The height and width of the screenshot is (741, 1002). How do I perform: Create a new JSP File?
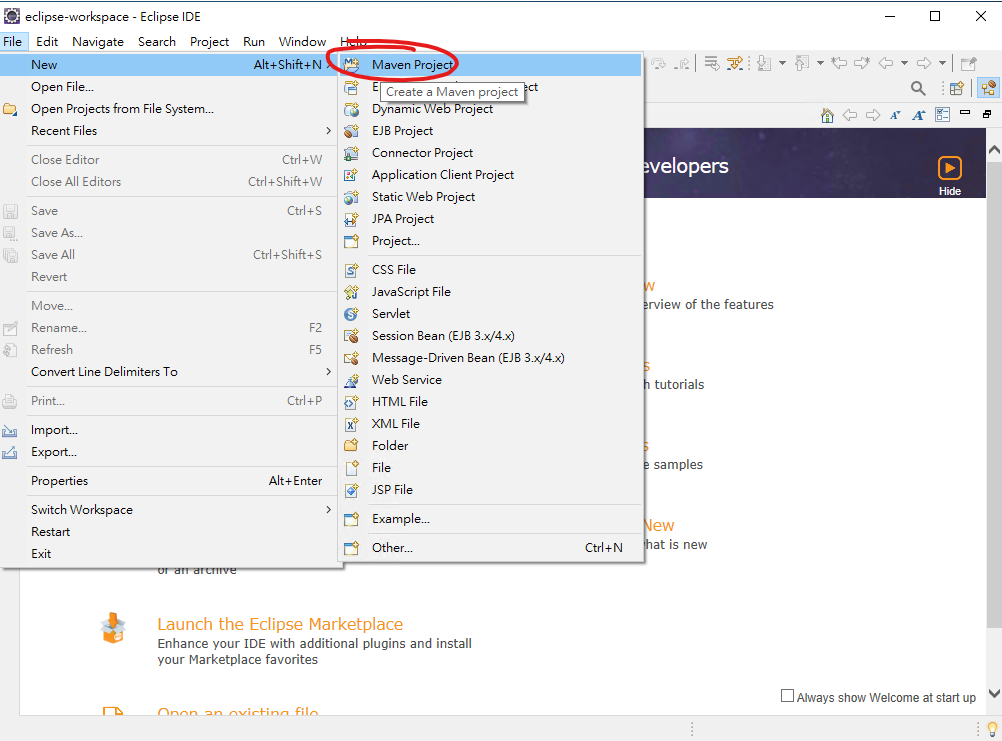pos(490,489)
